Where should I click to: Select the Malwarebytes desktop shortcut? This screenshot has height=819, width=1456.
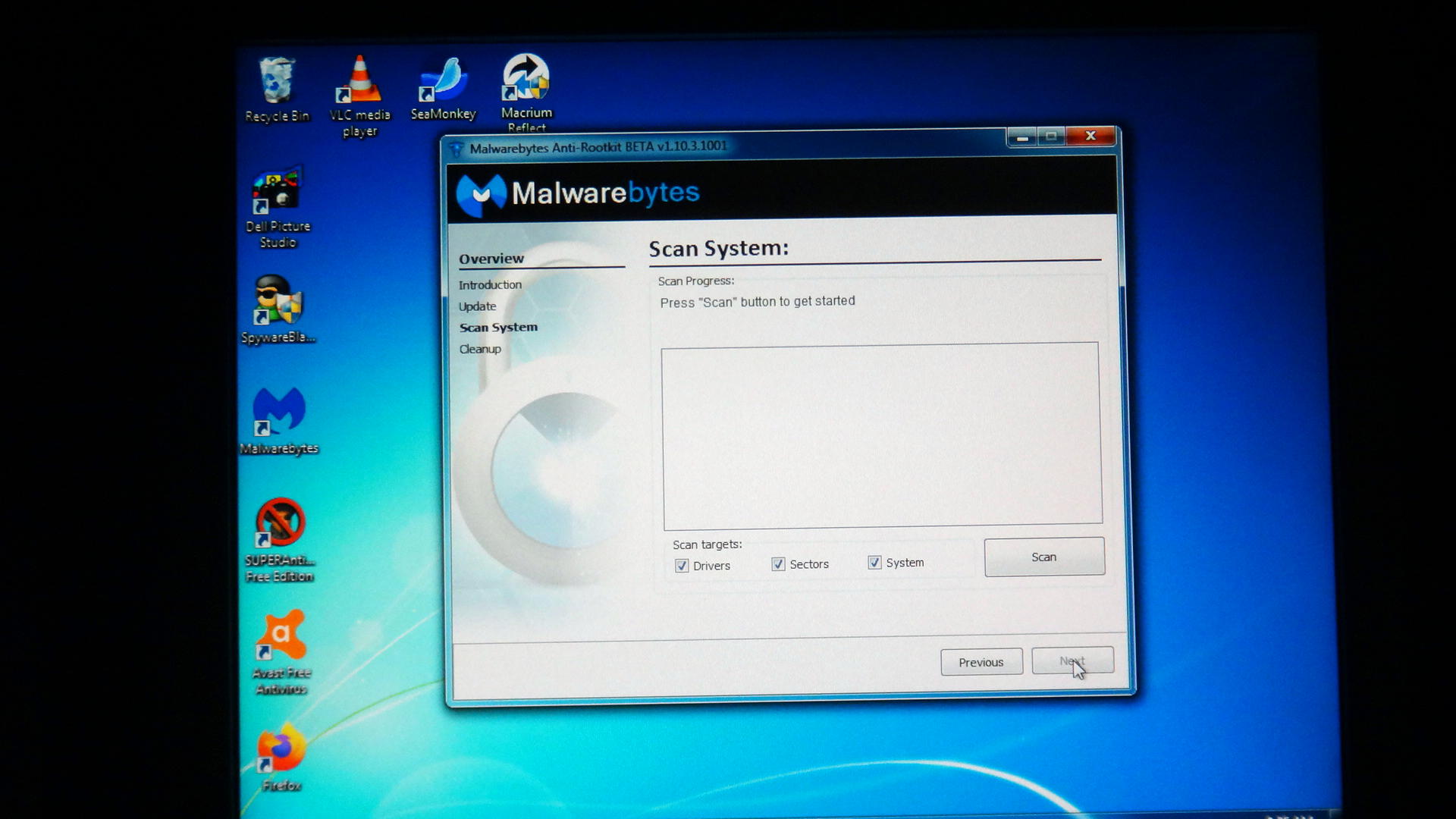279,422
